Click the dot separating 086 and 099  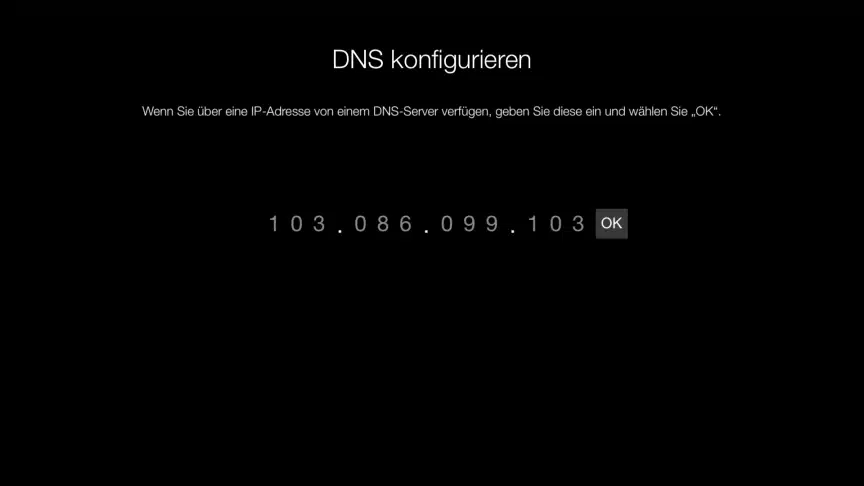426,231
